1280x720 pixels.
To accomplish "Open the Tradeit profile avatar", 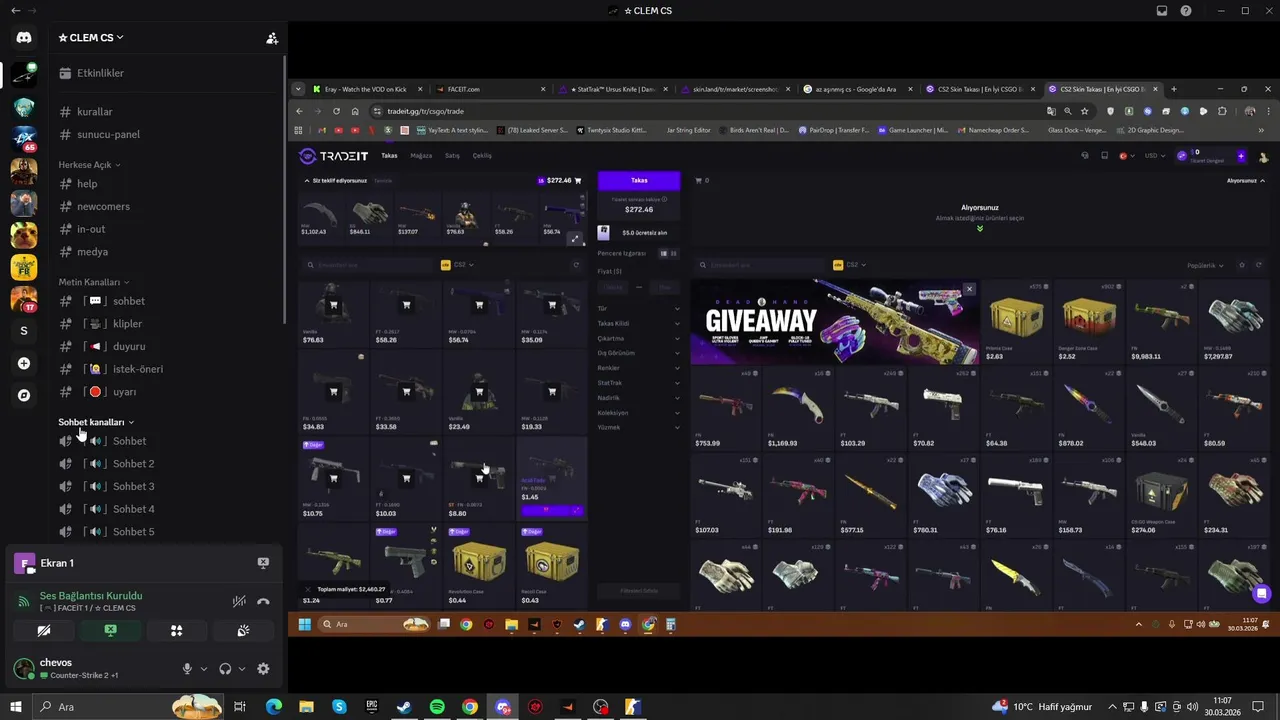I will point(1263,156).
